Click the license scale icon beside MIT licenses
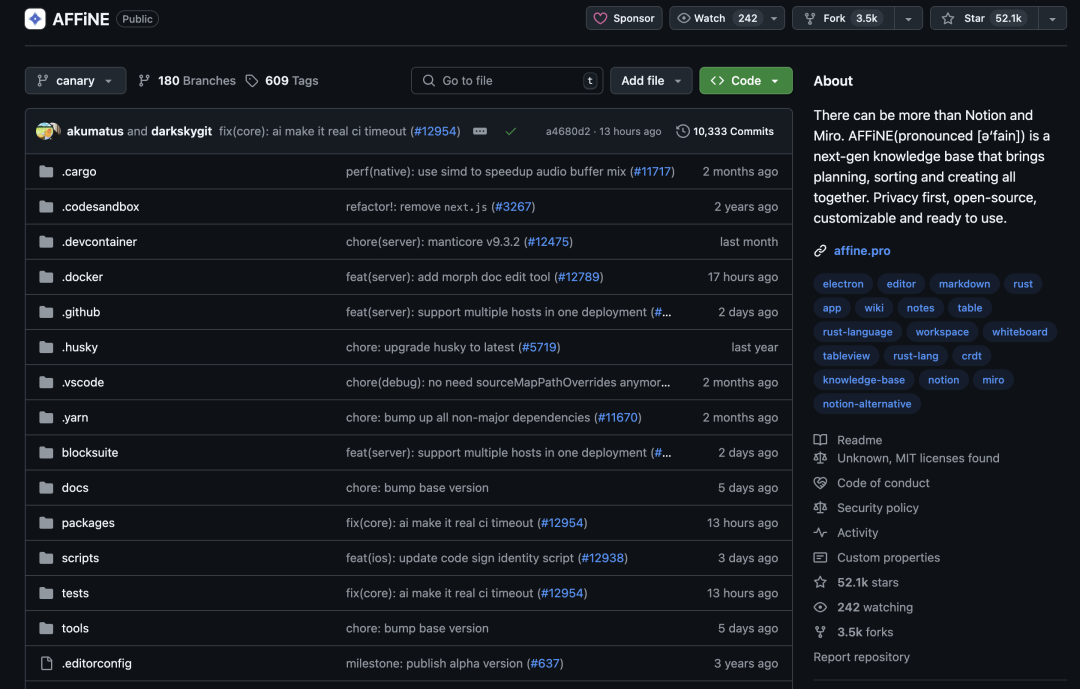 820,458
